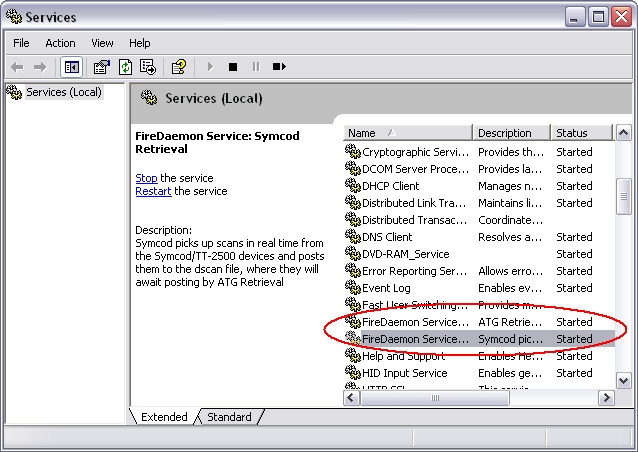Switch to the Extended tab
This screenshot has height=452, width=638.
coord(164,417)
